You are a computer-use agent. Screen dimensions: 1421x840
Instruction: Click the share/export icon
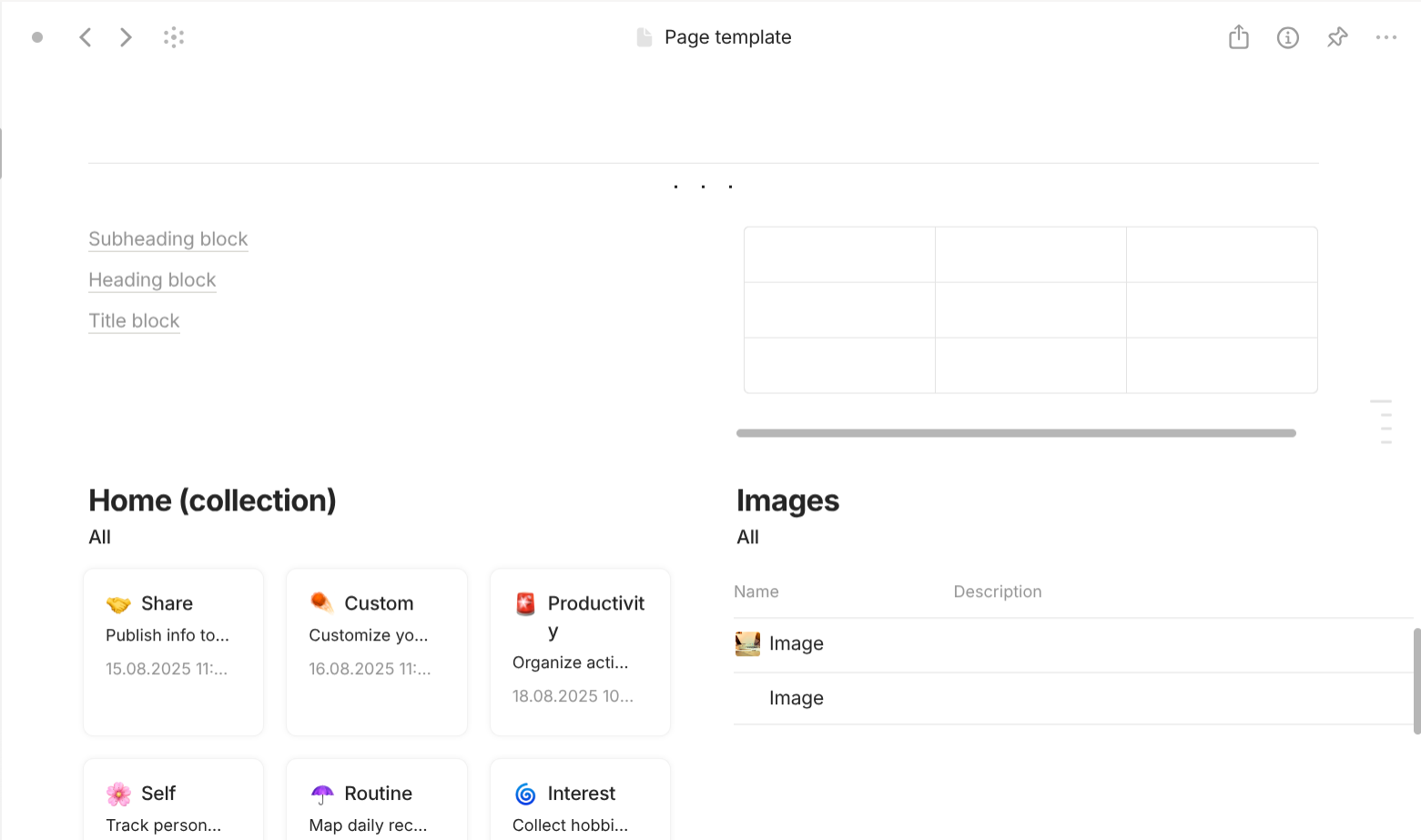pos(1238,37)
